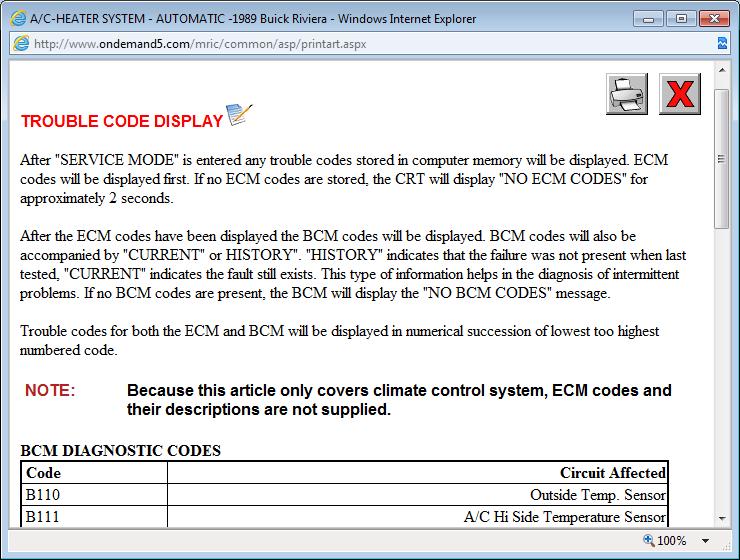Viewport: 740px width, 560px height.
Task: Select the B111 code cell
Action: click(x=94, y=517)
